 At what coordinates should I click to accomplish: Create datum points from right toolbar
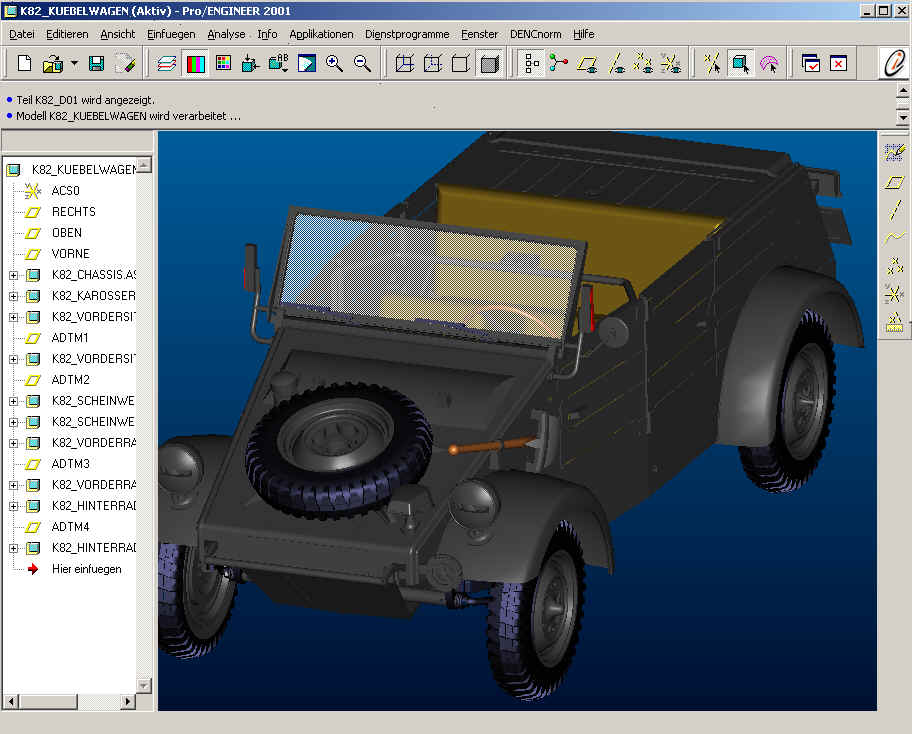(895, 266)
